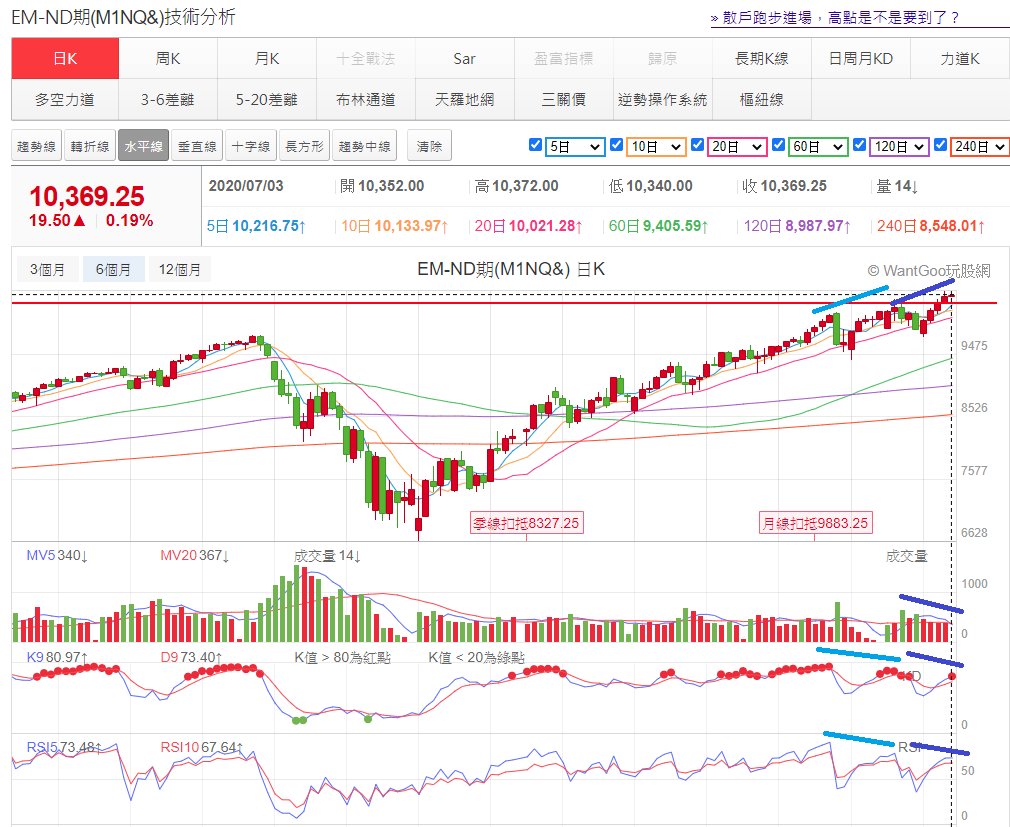Open the 10日 period dropdown

656,147
